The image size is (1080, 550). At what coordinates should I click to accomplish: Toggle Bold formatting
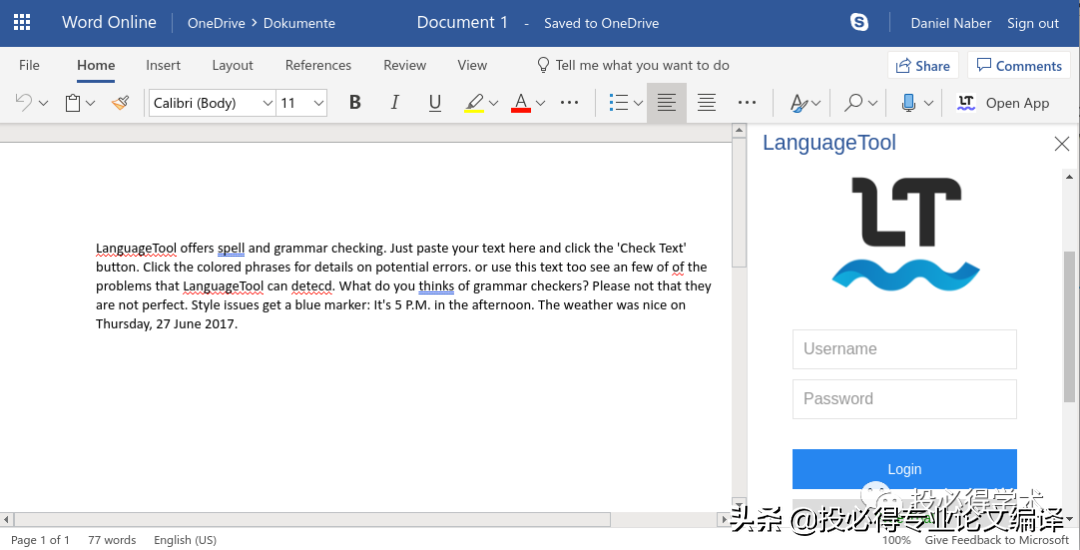(x=355, y=103)
